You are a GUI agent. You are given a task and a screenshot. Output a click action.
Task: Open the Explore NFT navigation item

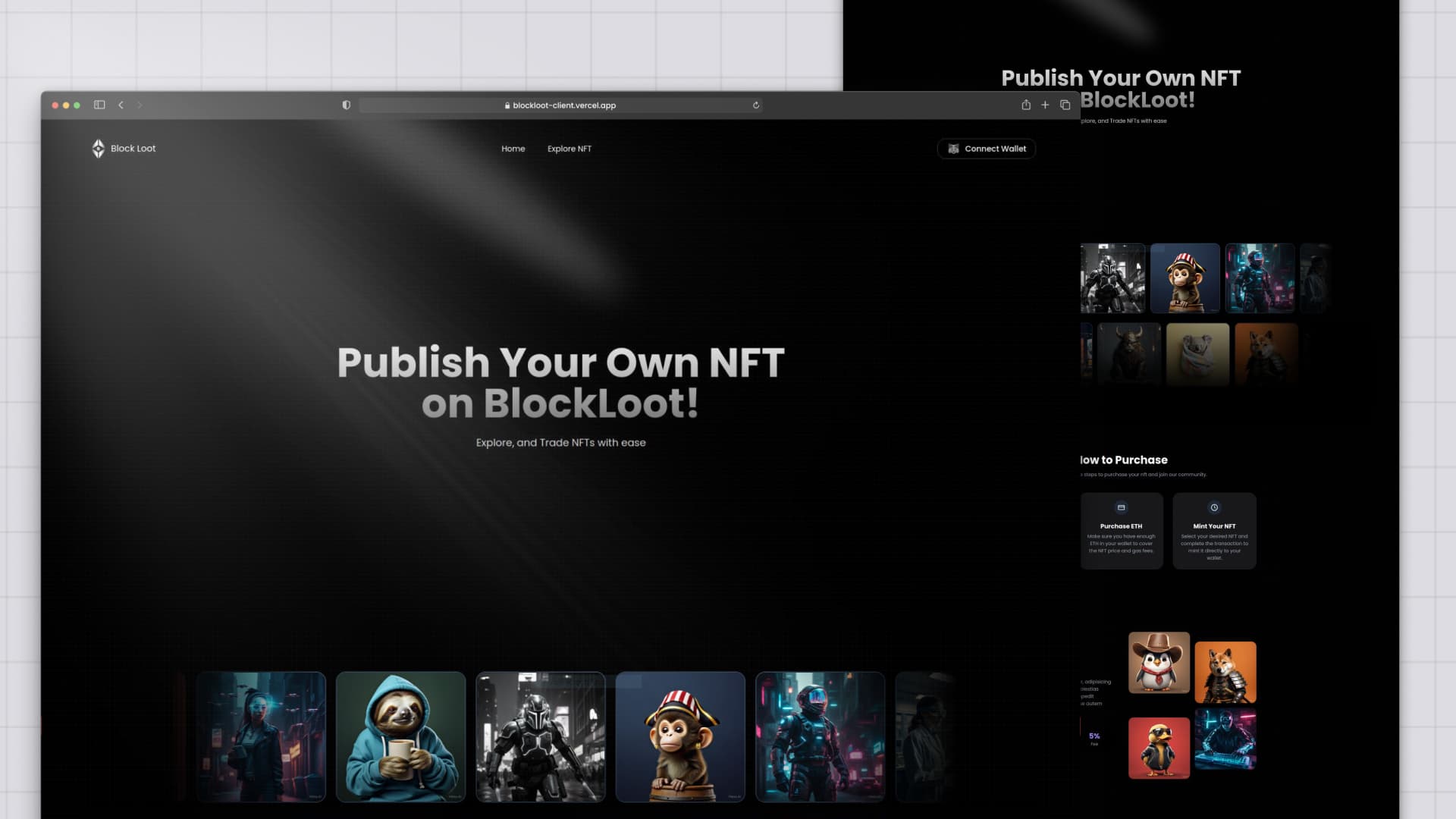point(570,149)
